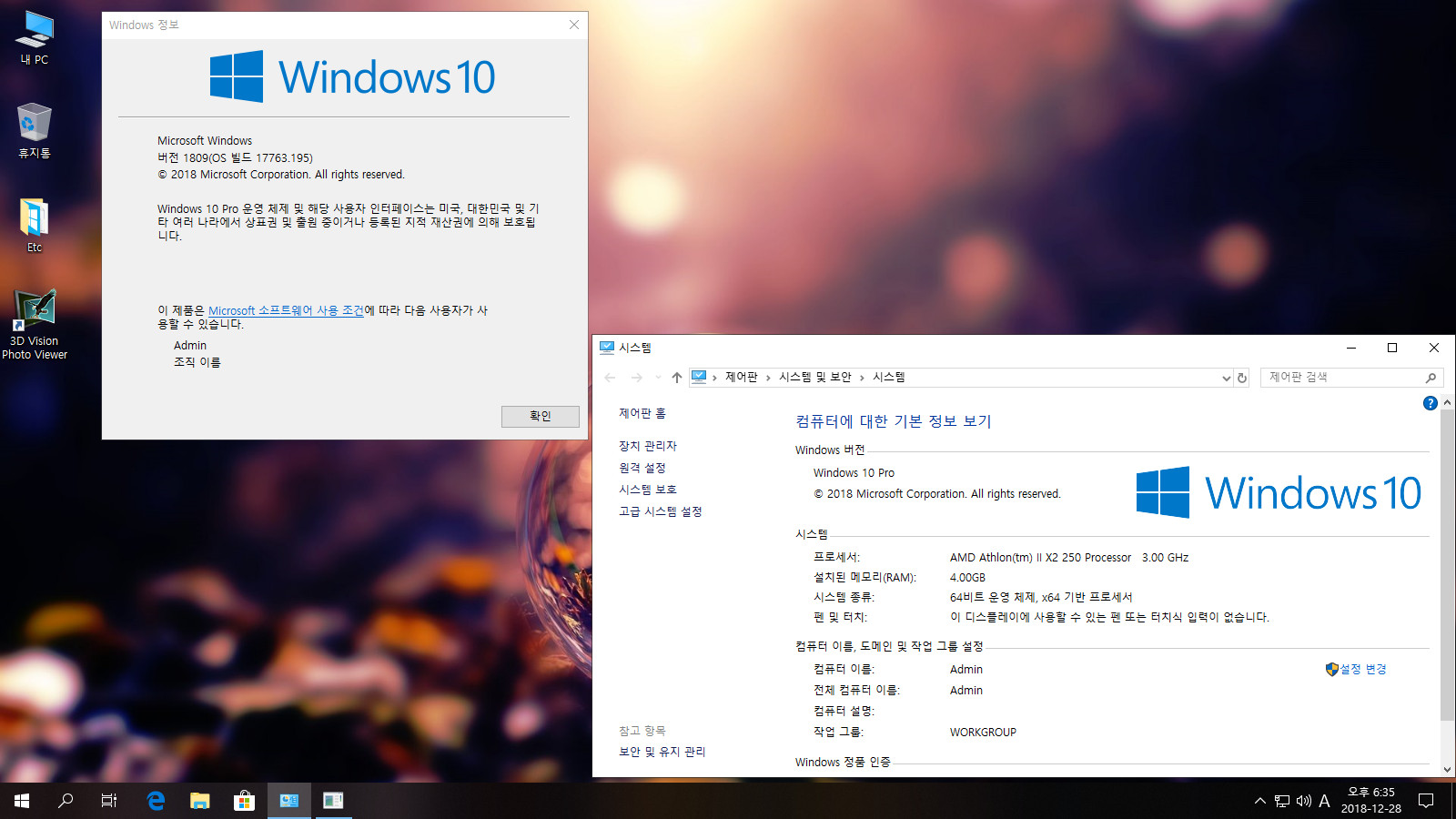Open the 내 PC desktop icon

[35, 38]
